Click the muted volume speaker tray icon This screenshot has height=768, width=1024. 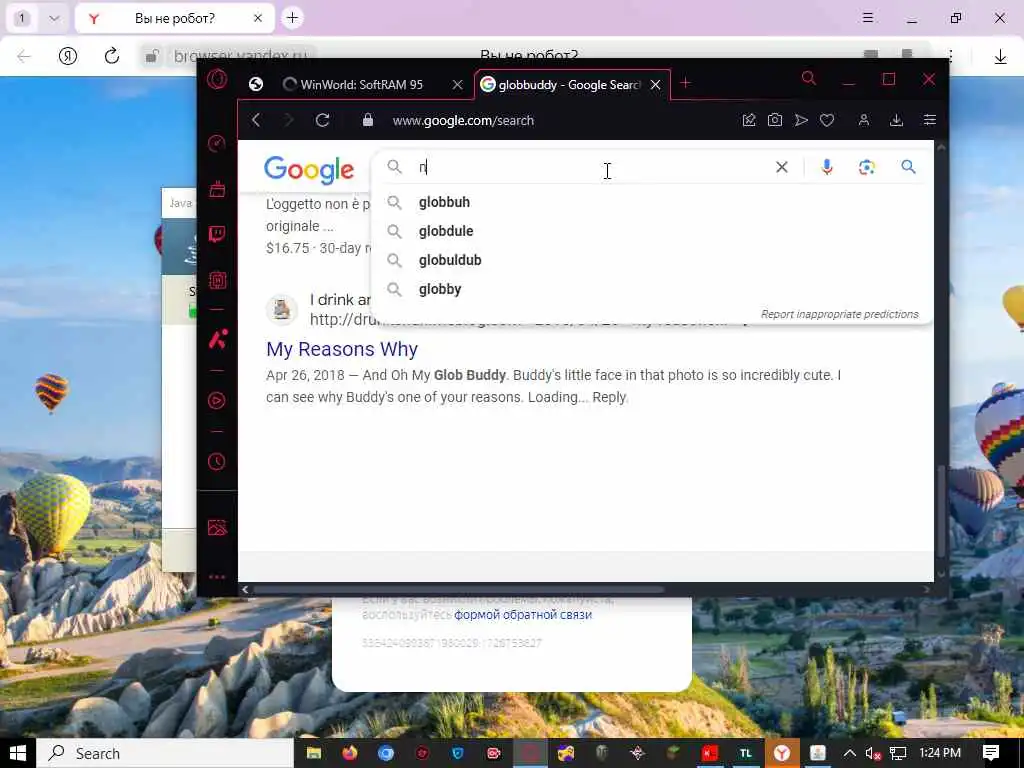click(x=873, y=753)
